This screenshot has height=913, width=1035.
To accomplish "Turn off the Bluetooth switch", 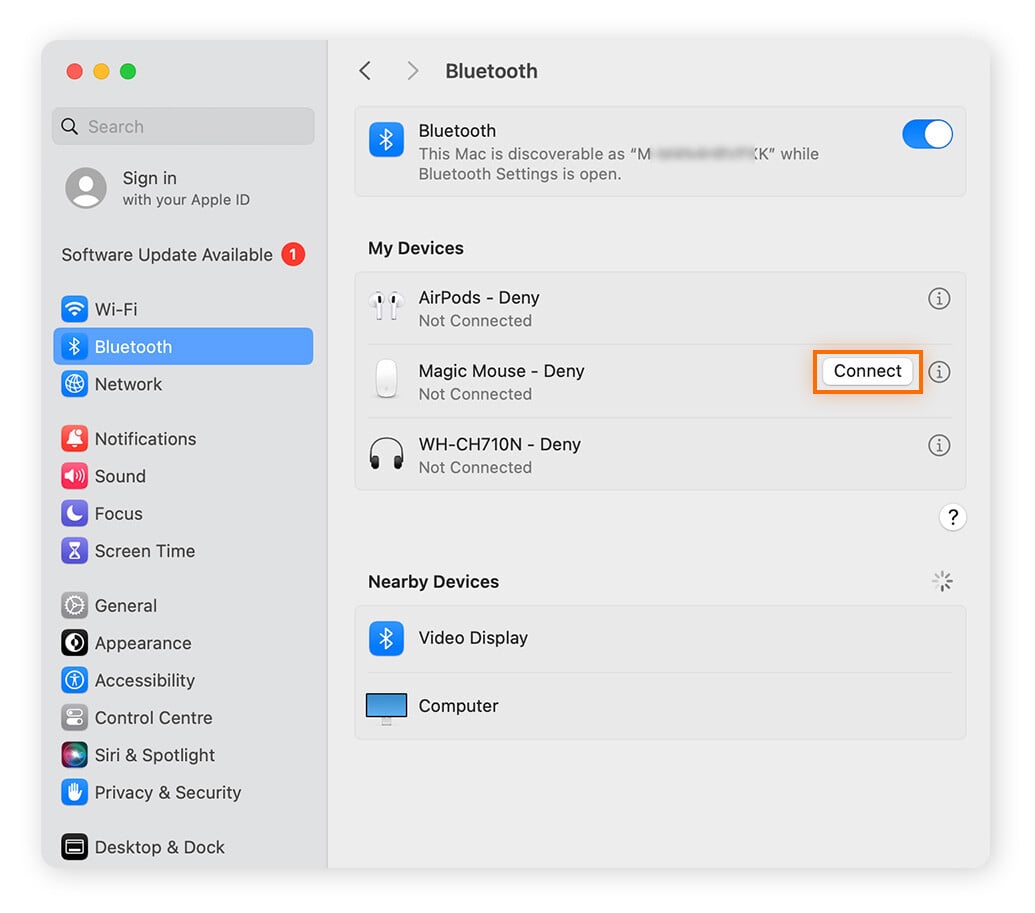I will [x=926, y=135].
